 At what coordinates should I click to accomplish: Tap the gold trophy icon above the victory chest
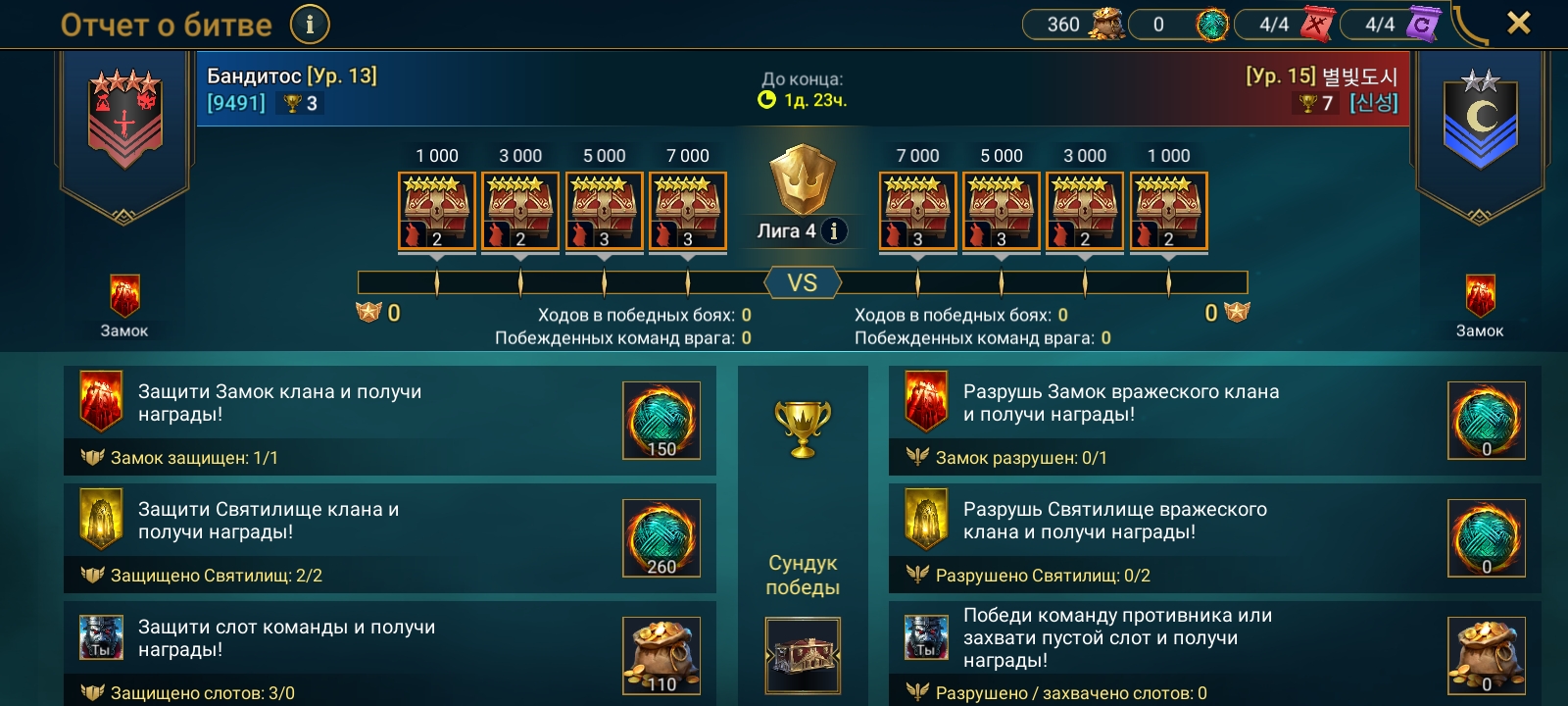[803, 429]
